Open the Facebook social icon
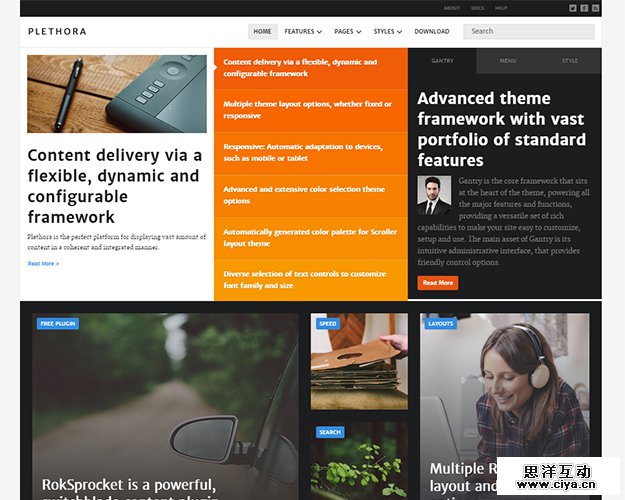The image size is (625, 500). coord(584,8)
